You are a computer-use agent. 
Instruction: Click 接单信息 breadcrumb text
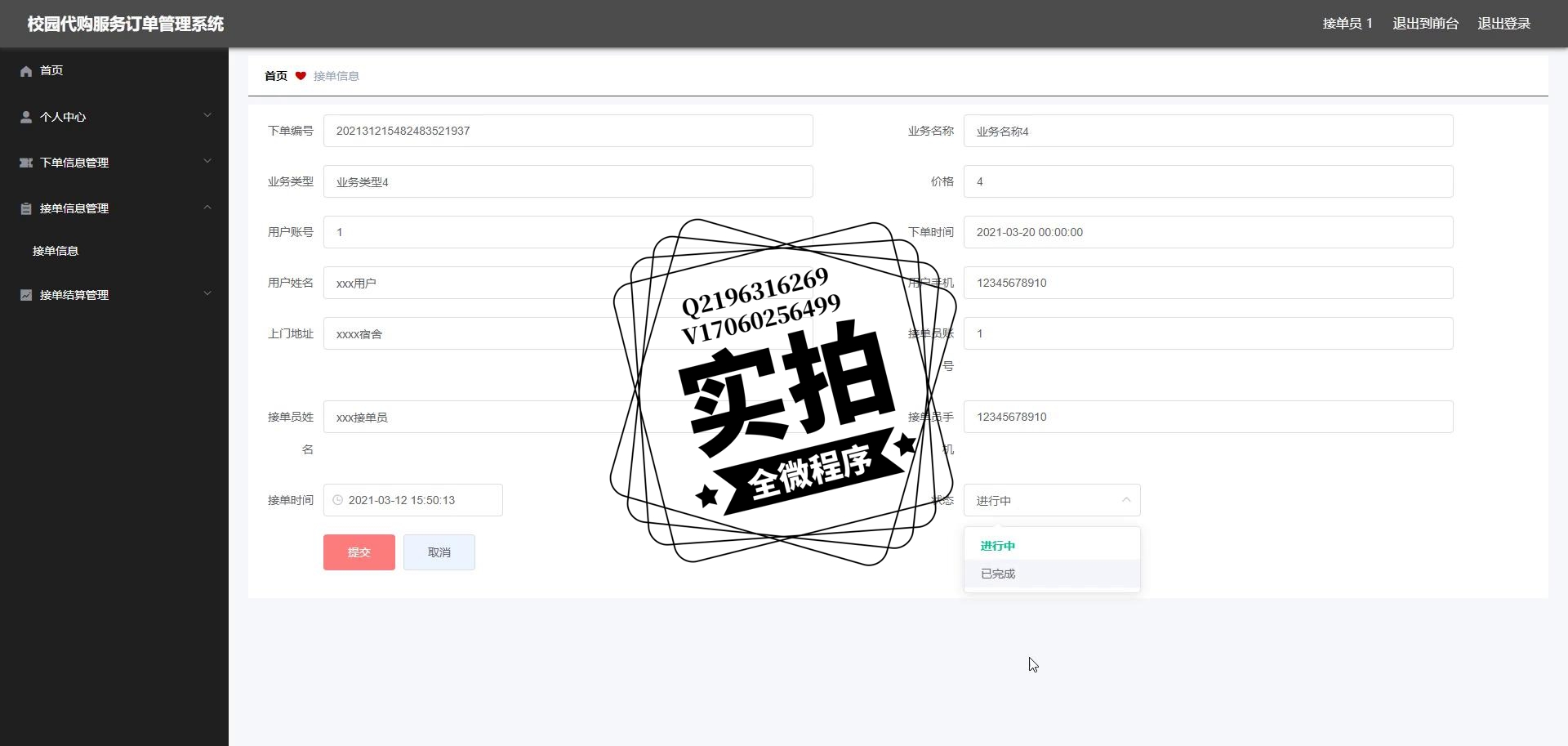click(336, 76)
